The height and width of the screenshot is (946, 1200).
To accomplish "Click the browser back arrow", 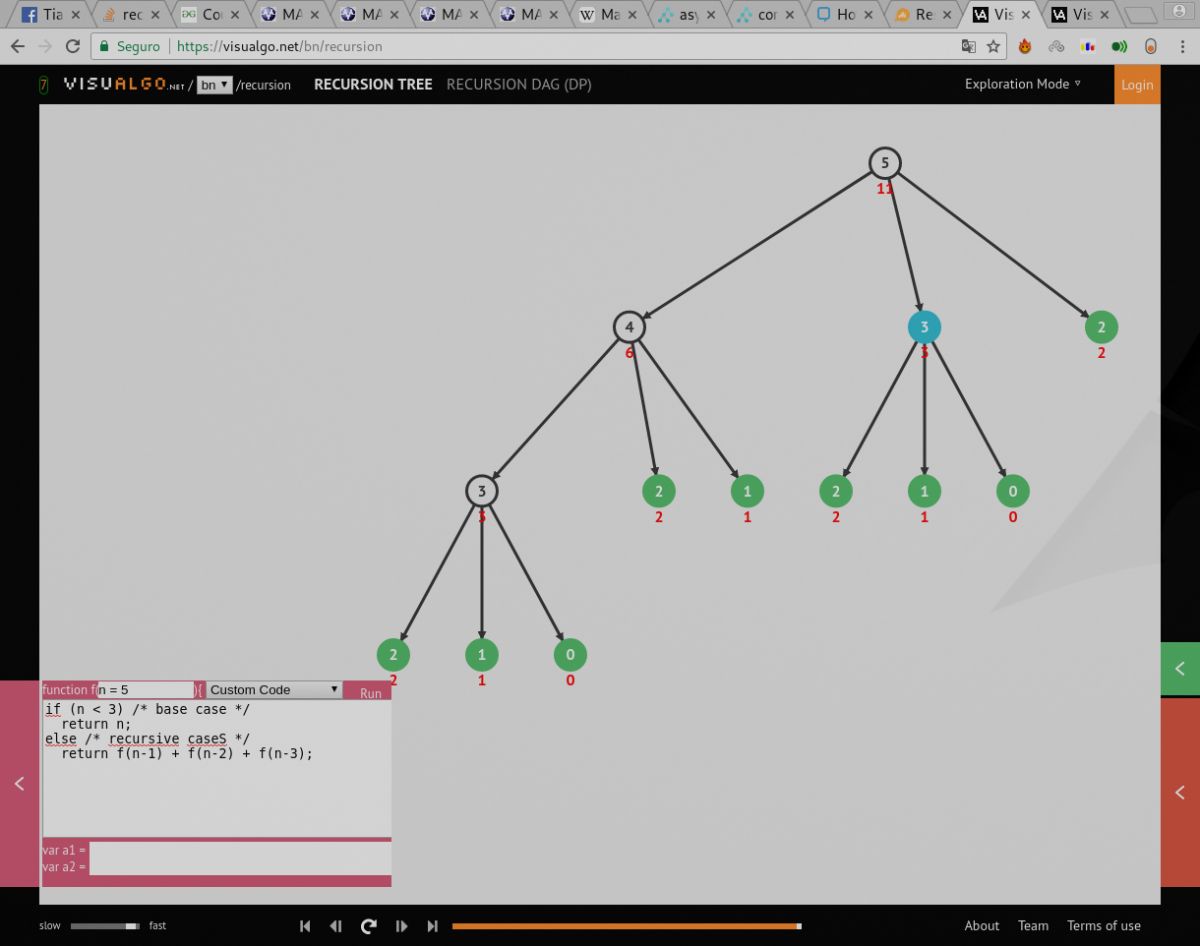I will (17, 46).
